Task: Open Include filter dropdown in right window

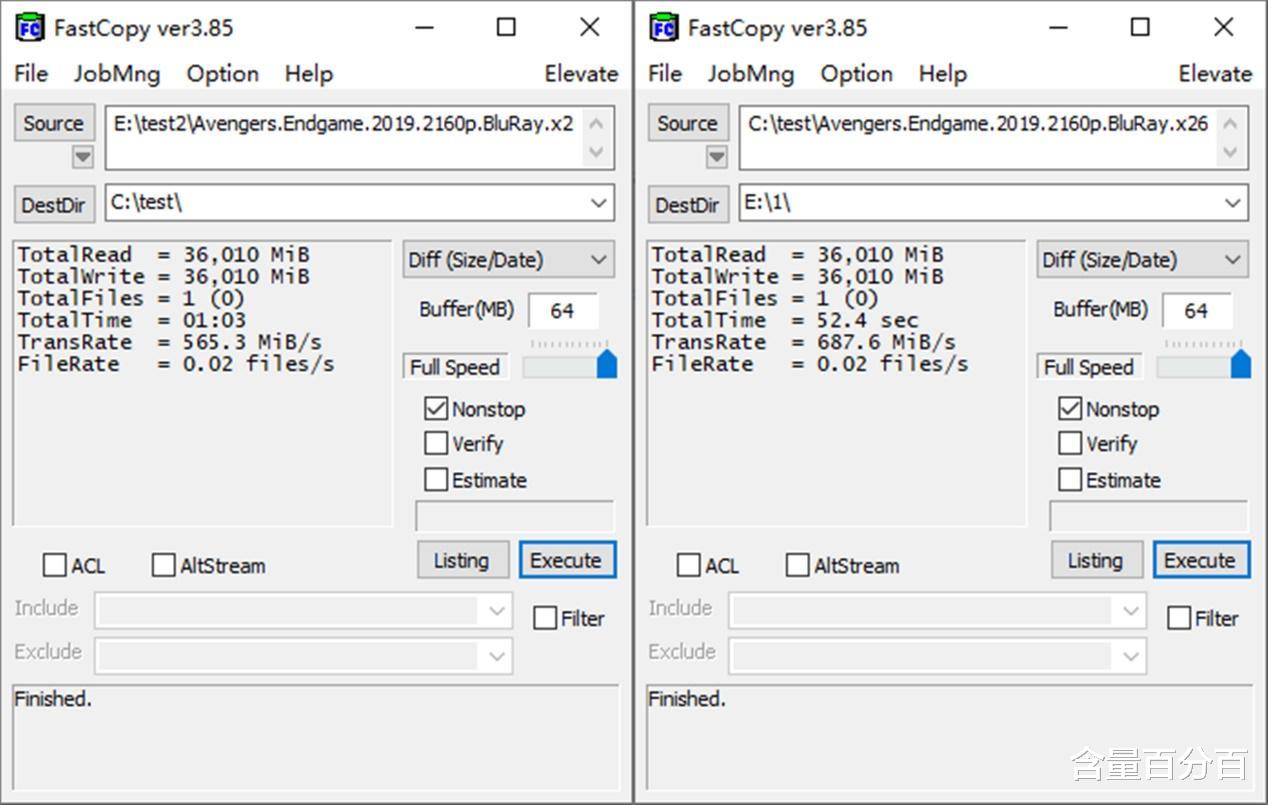Action: pyautogui.click(x=1131, y=610)
